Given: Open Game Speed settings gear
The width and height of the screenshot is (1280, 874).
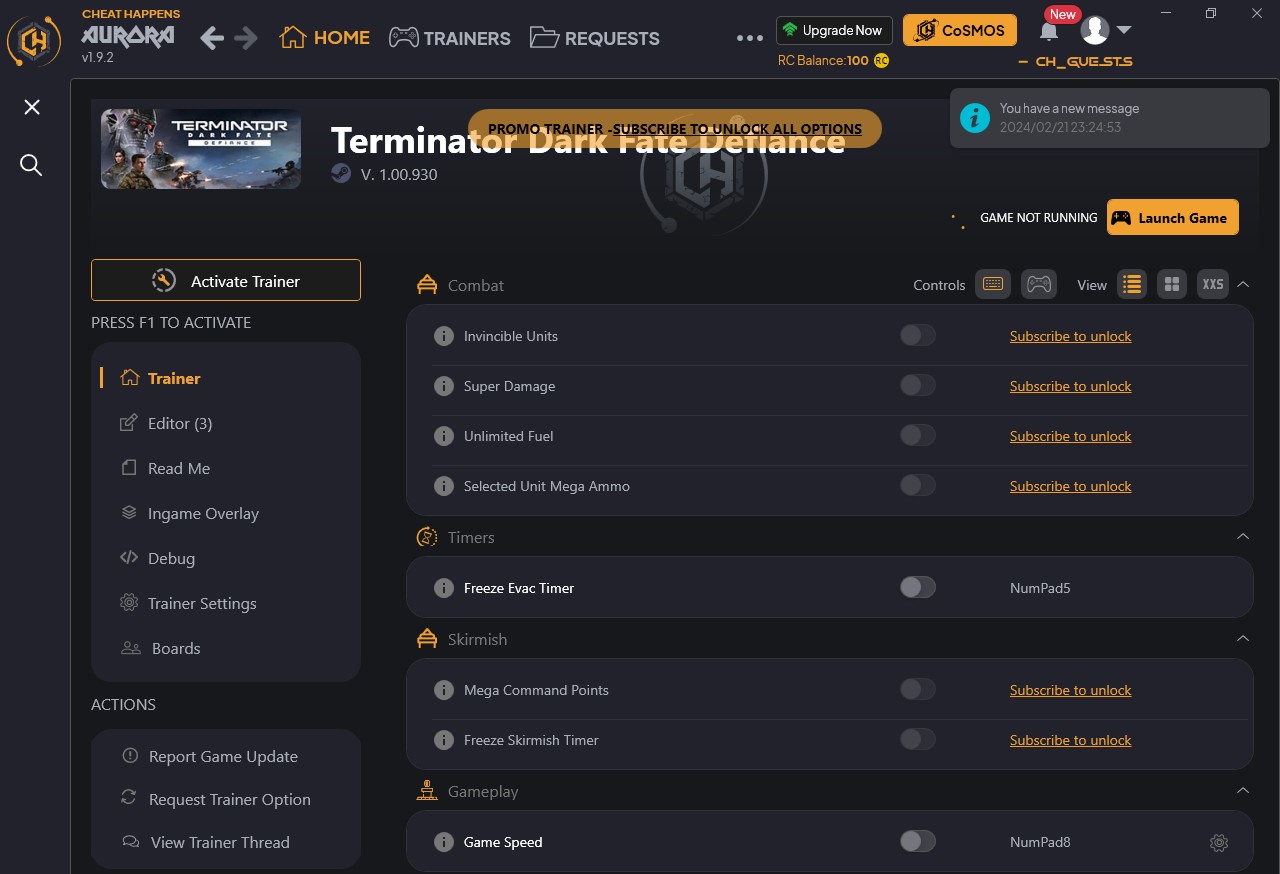Looking at the screenshot, I should [x=1218, y=843].
